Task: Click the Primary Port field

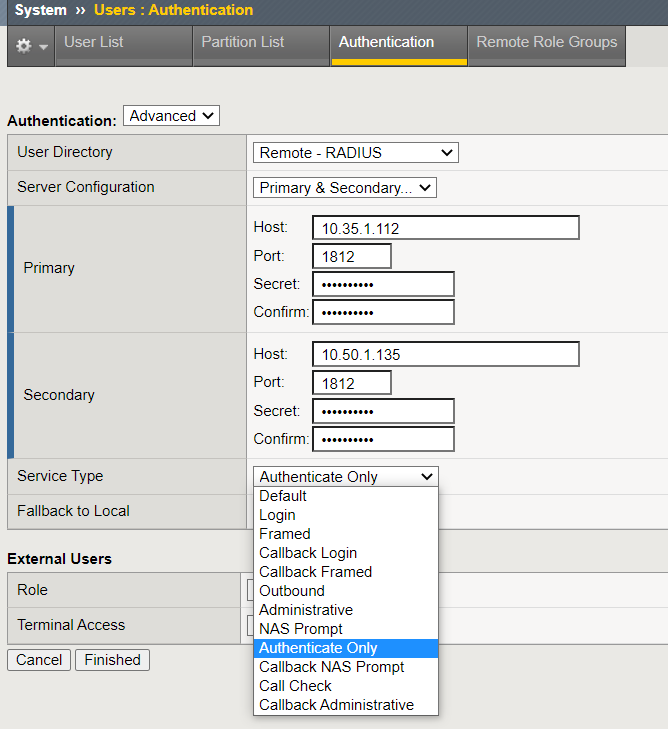Action: click(x=351, y=256)
